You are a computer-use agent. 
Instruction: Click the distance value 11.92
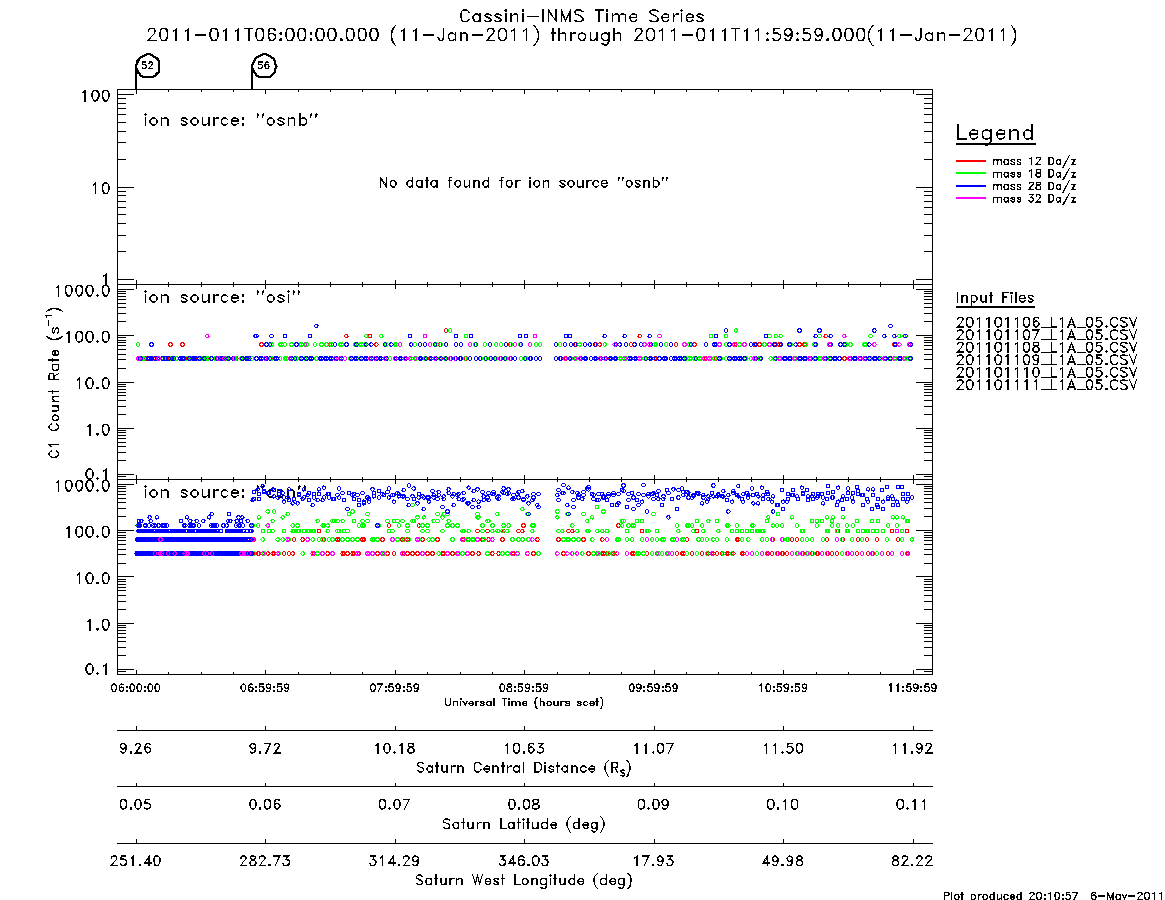coord(912,748)
